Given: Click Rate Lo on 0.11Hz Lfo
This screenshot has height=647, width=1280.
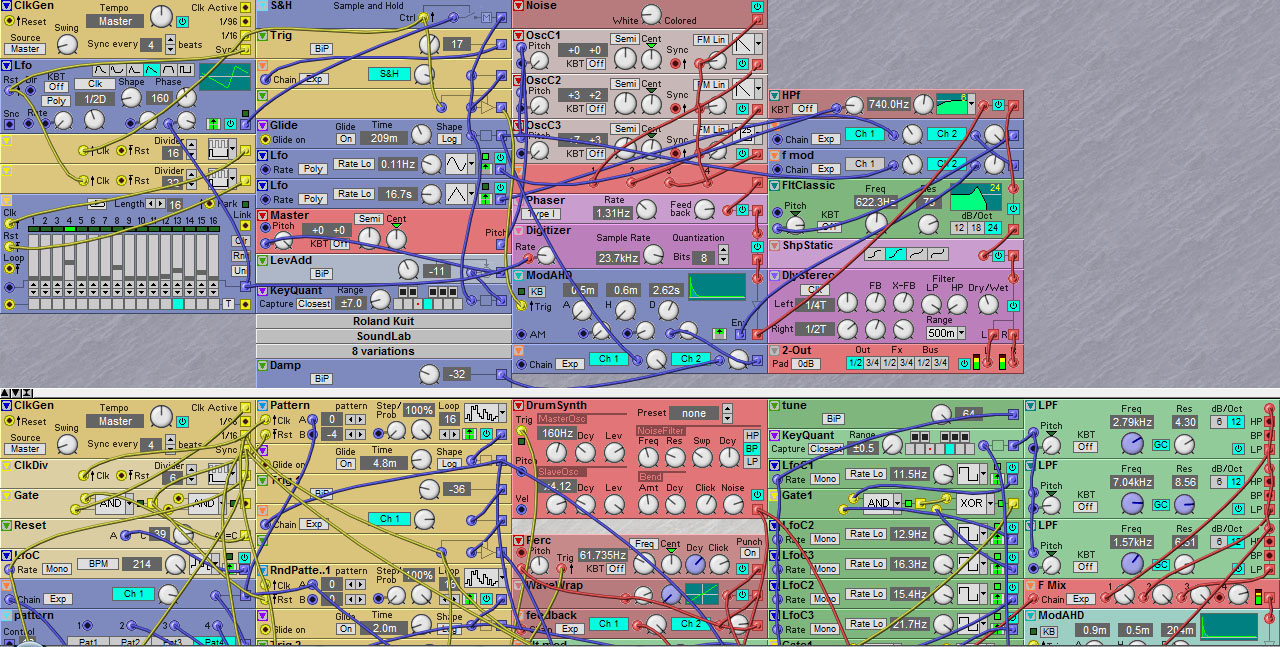Looking at the screenshot, I should (x=354, y=165).
